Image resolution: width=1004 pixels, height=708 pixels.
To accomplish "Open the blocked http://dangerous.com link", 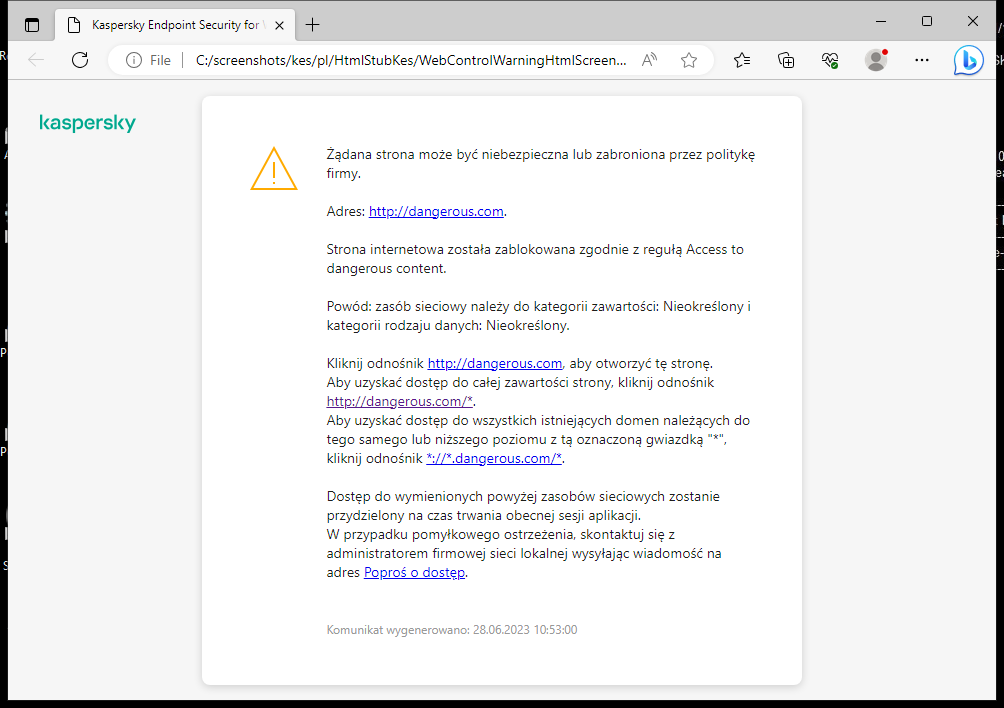I will (436, 211).
